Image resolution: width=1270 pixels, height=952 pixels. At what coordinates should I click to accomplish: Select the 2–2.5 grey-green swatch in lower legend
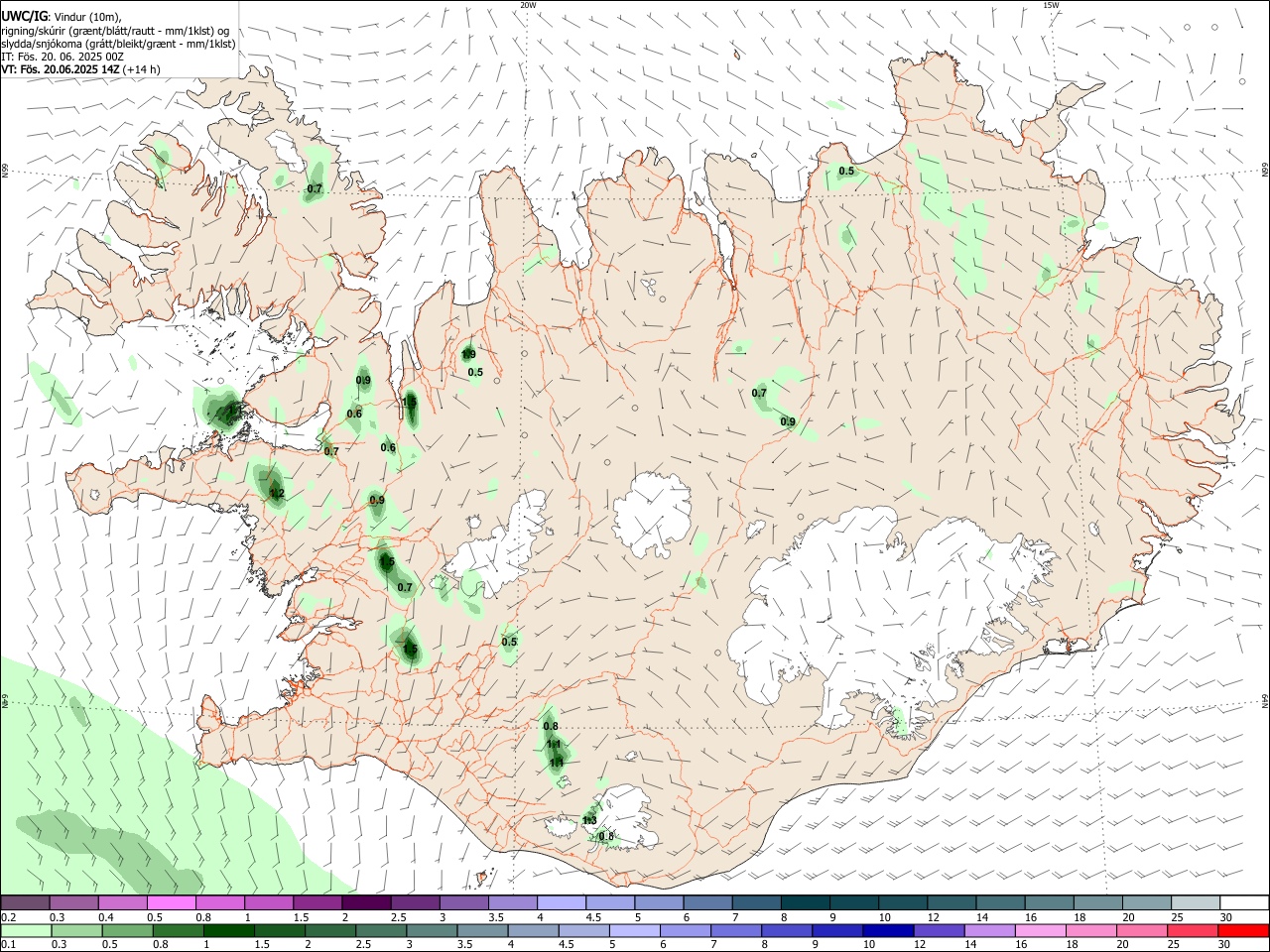(330, 930)
